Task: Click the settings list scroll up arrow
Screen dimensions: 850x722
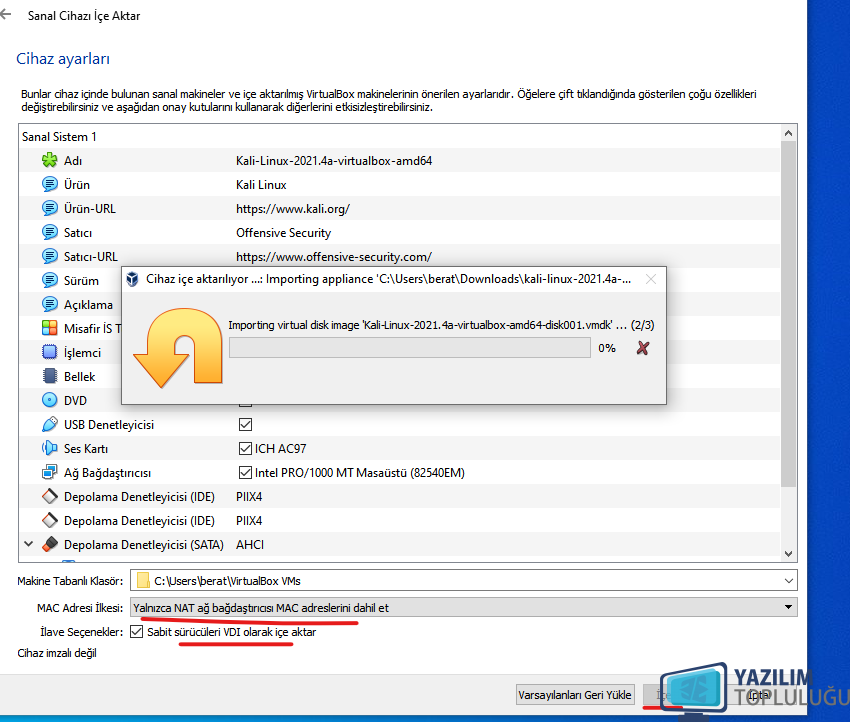Action: point(789,133)
